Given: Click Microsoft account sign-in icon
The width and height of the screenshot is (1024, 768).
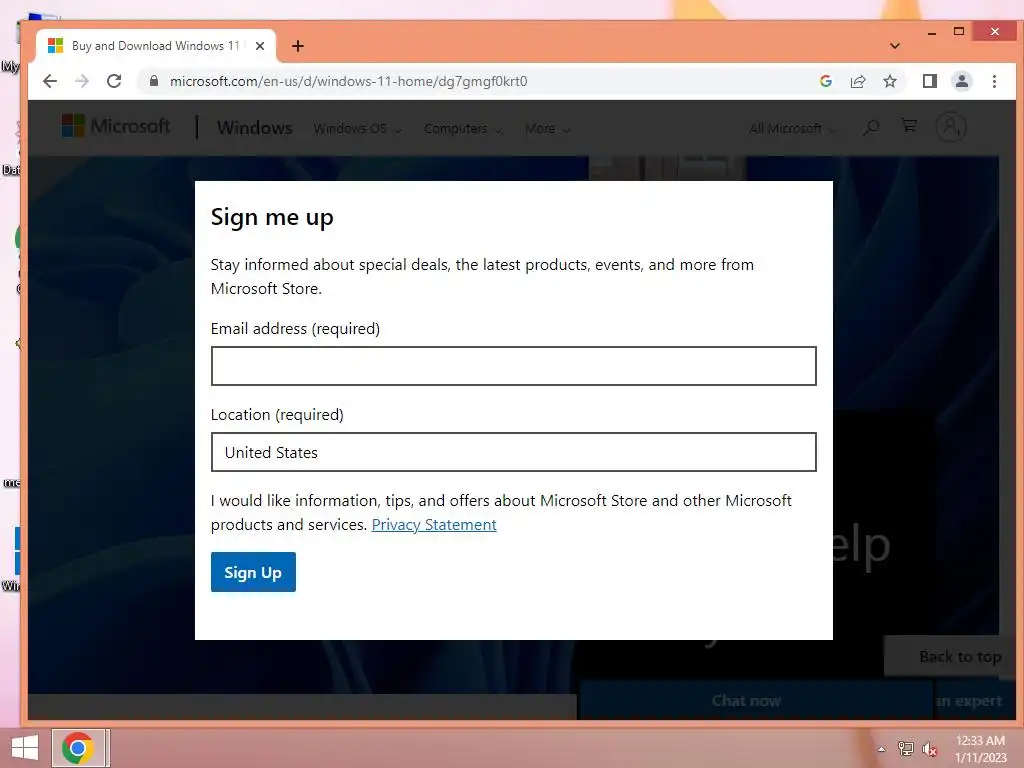Looking at the screenshot, I should [x=951, y=127].
